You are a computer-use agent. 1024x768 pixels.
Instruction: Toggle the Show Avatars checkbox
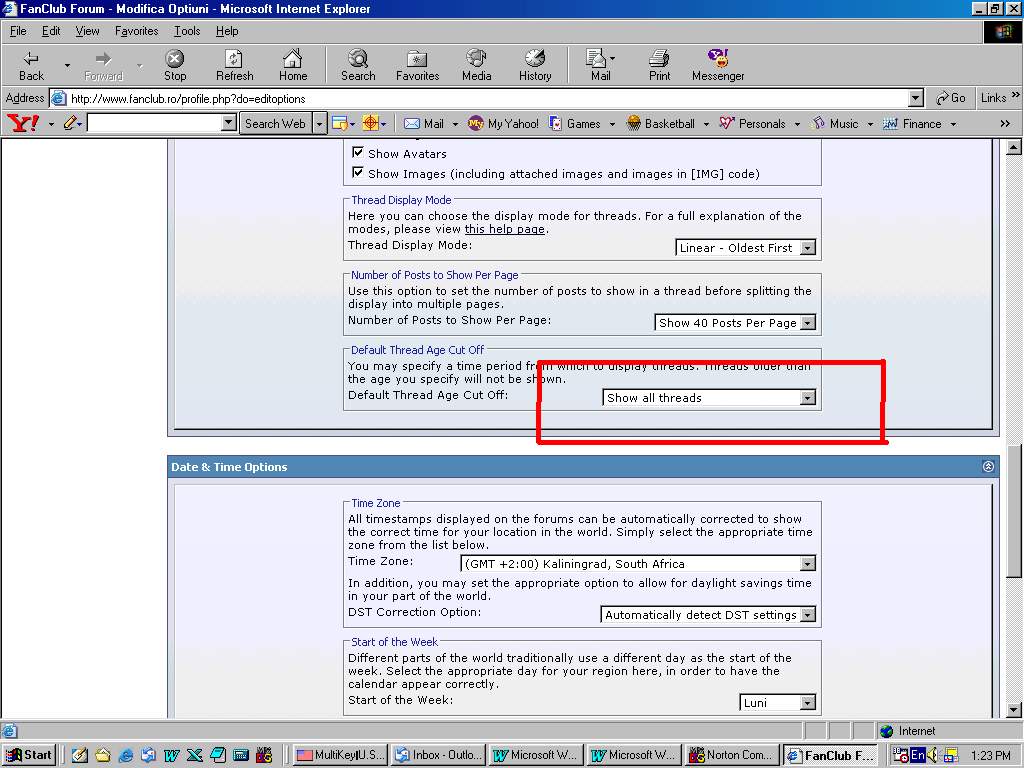coord(357,152)
